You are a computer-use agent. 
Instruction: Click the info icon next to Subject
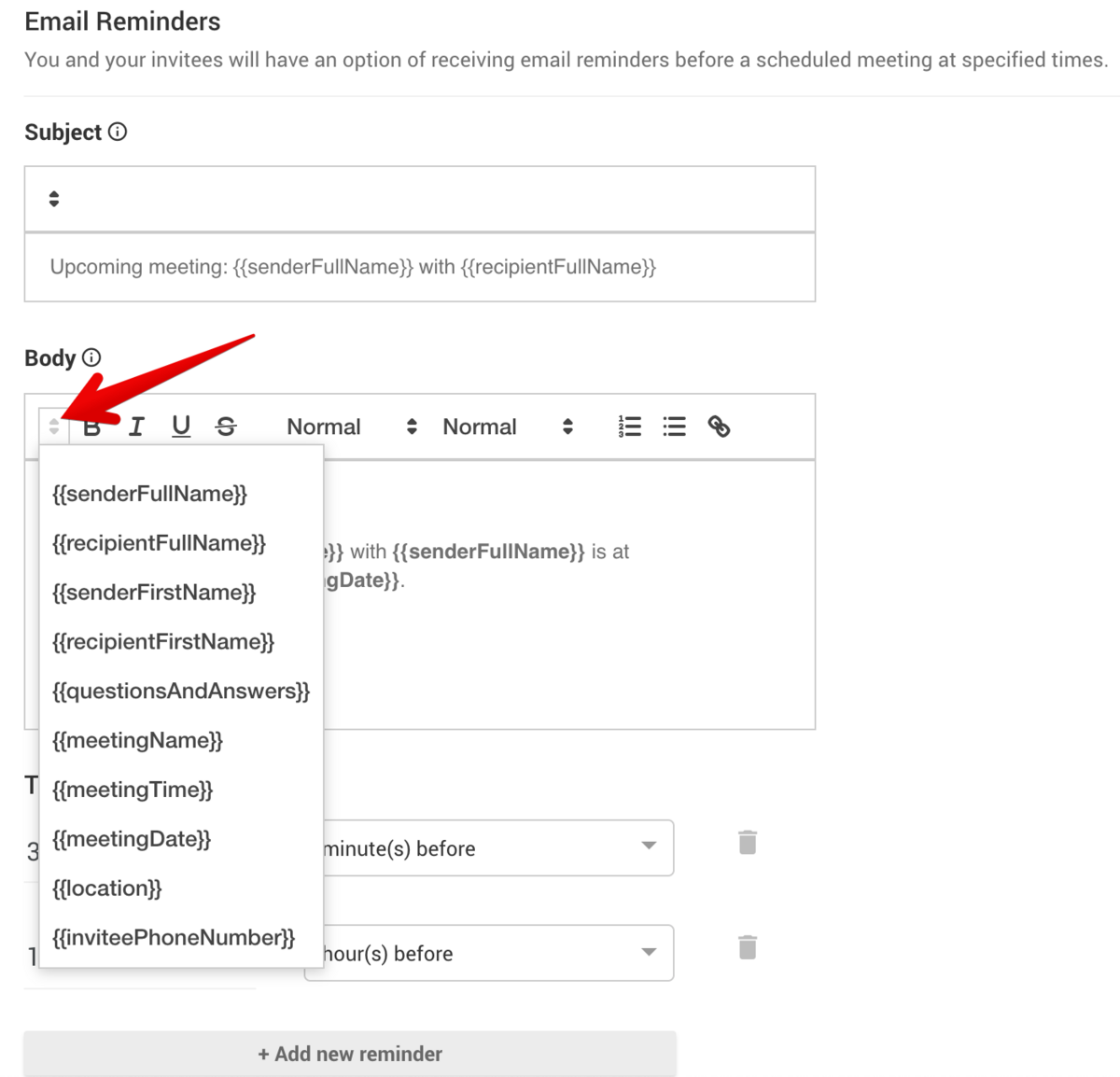point(118,132)
